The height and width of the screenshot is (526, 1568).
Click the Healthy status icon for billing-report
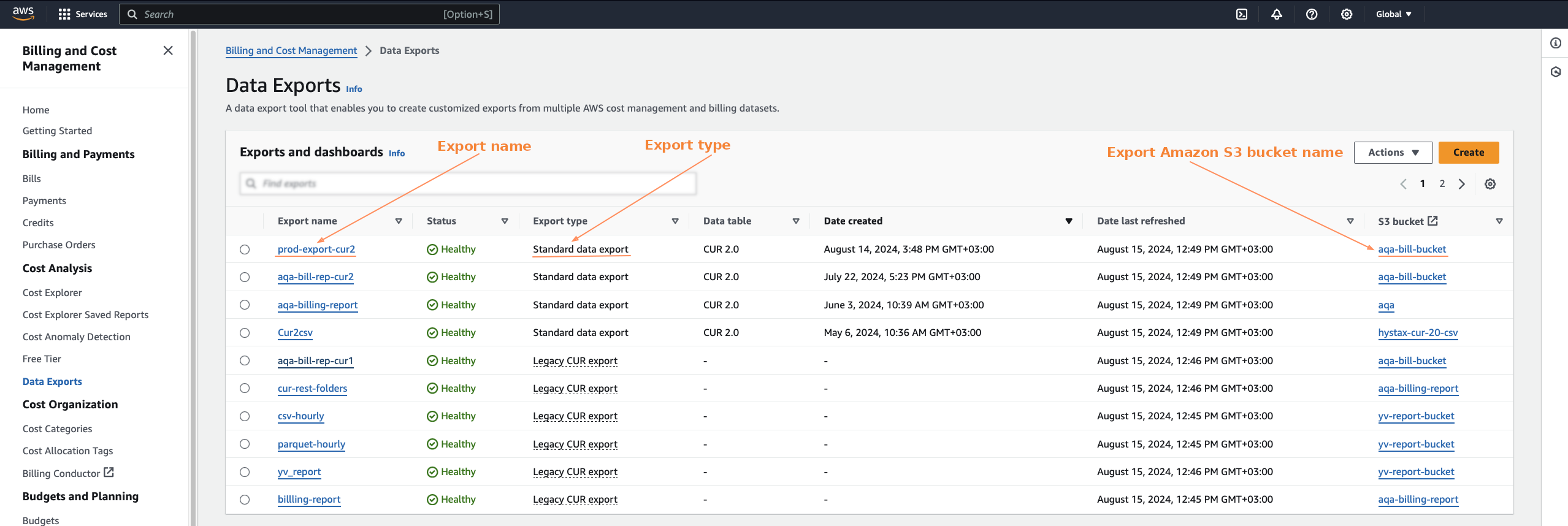[432, 500]
